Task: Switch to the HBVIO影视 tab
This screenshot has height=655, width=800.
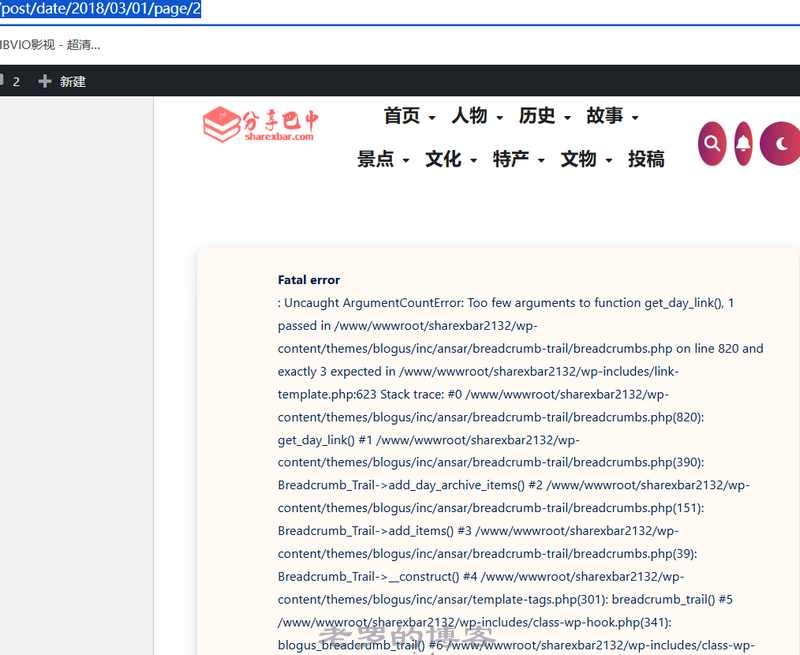Action: pyautogui.click(x=50, y=44)
